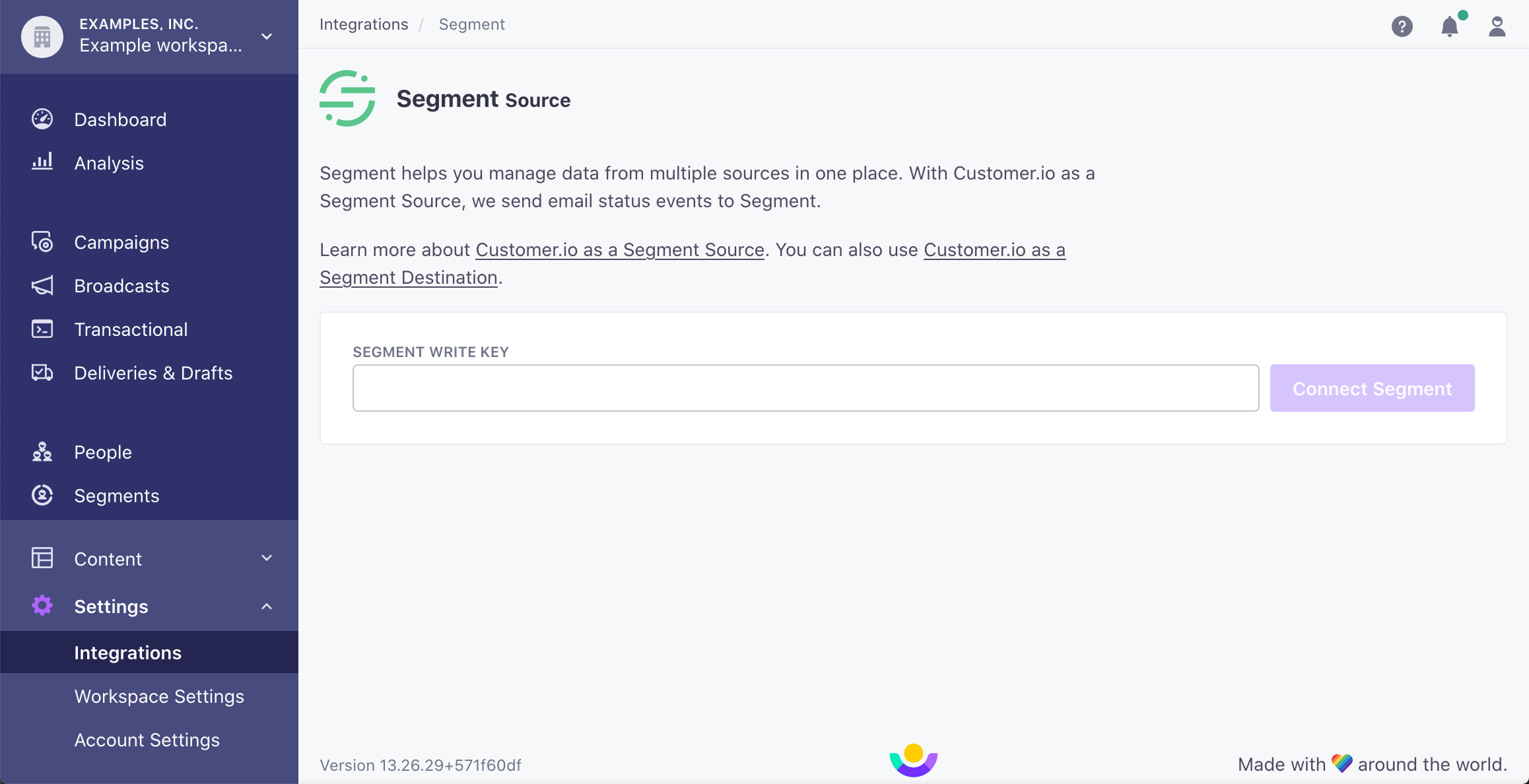Select the Transactional terminal icon
This screenshot has height=784, width=1529.
pyautogui.click(x=42, y=329)
